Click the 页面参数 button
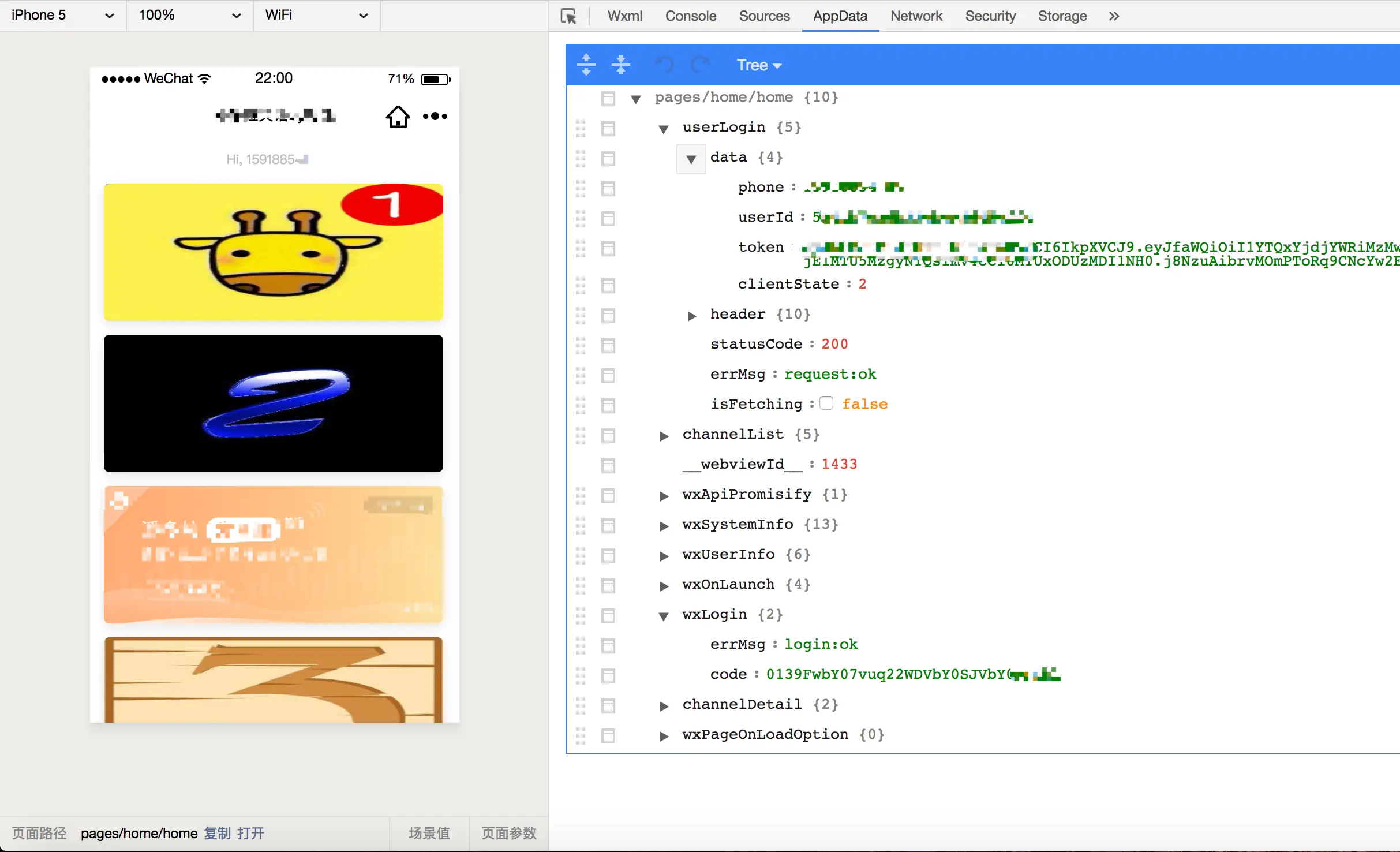This screenshot has width=1400, height=852. (x=508, y=833)
